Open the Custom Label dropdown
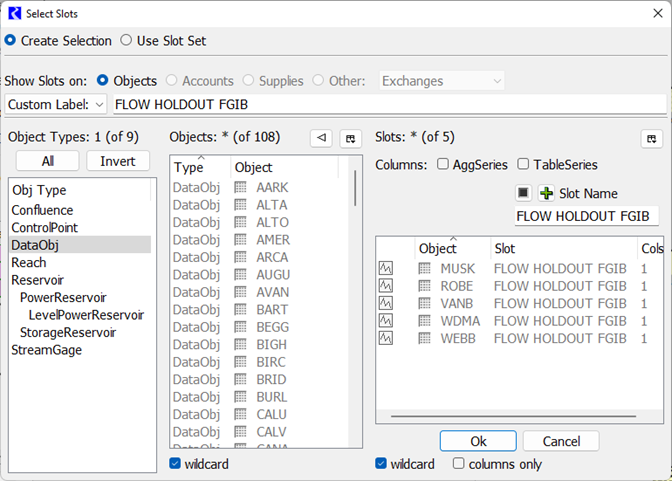This screenshot has width=672, height=481. pyautogui.click(x=56, y=104)
